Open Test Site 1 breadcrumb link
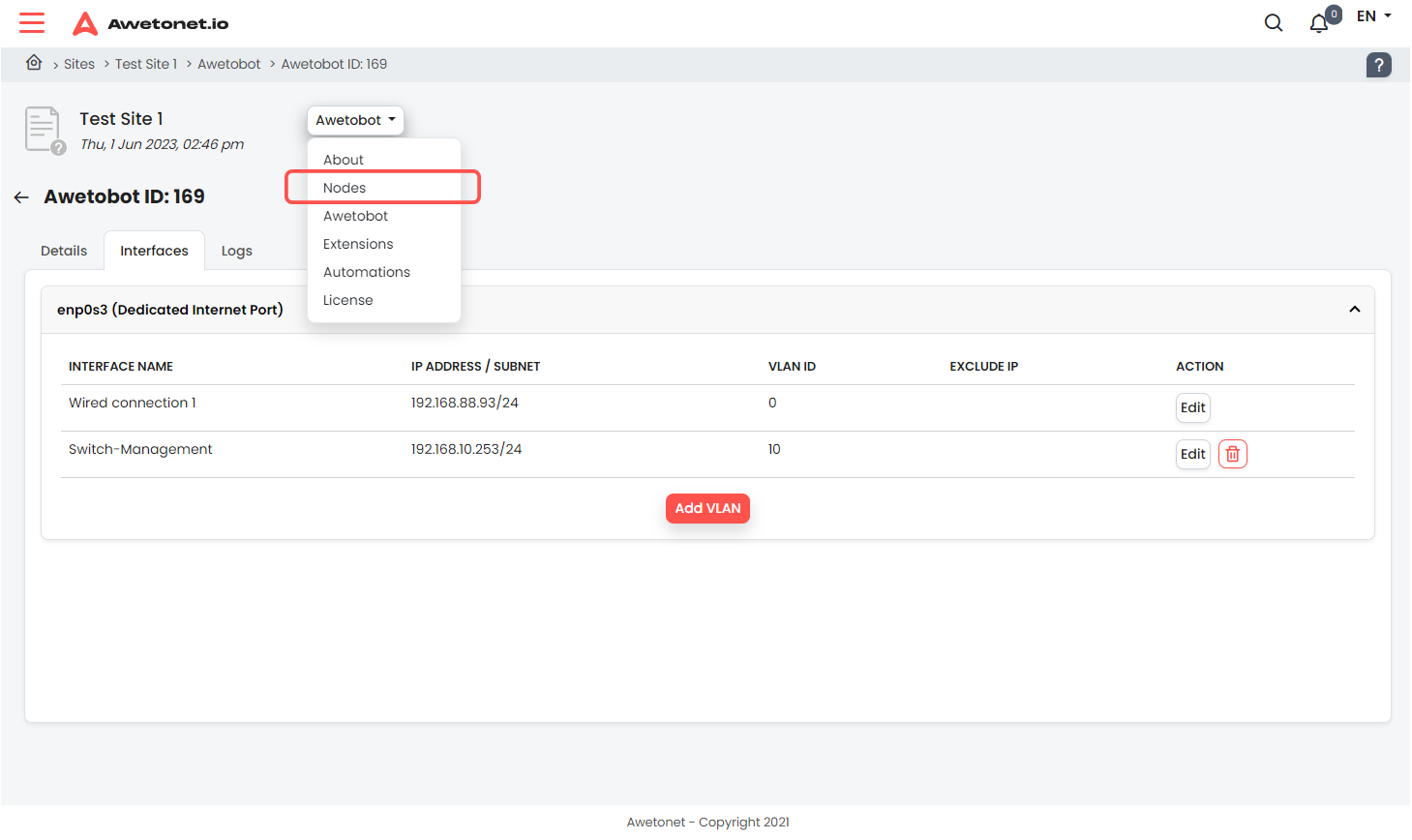 point(146,64)
